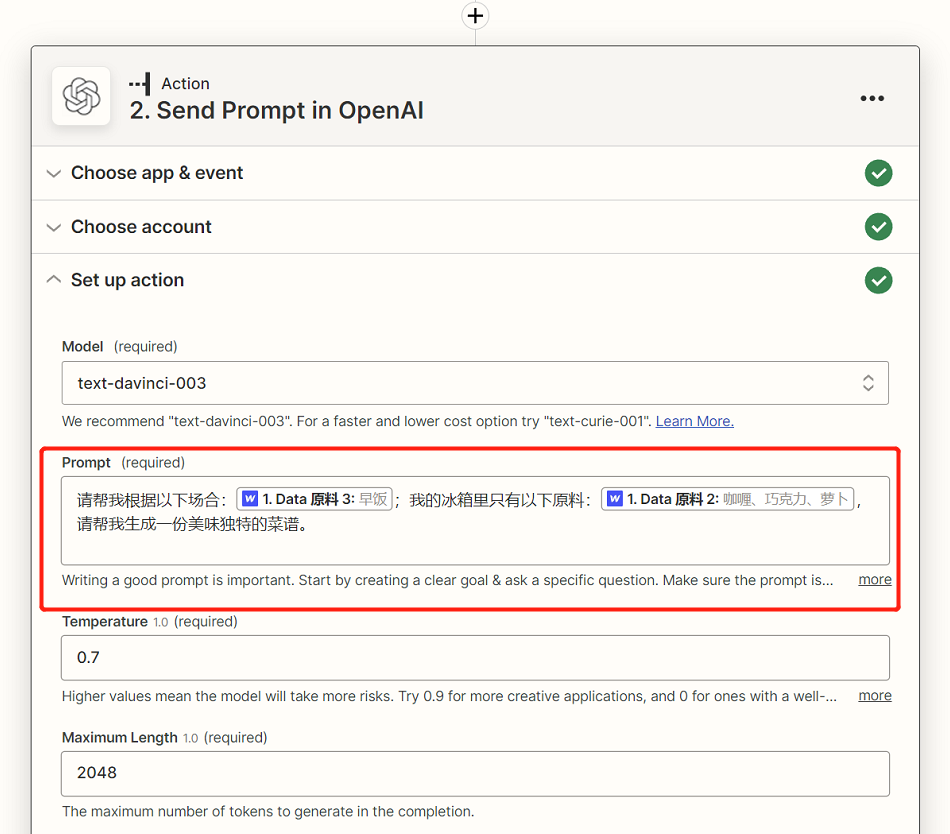Select the Data 原料 2 咖喱 pill

(x=728, y=499)
